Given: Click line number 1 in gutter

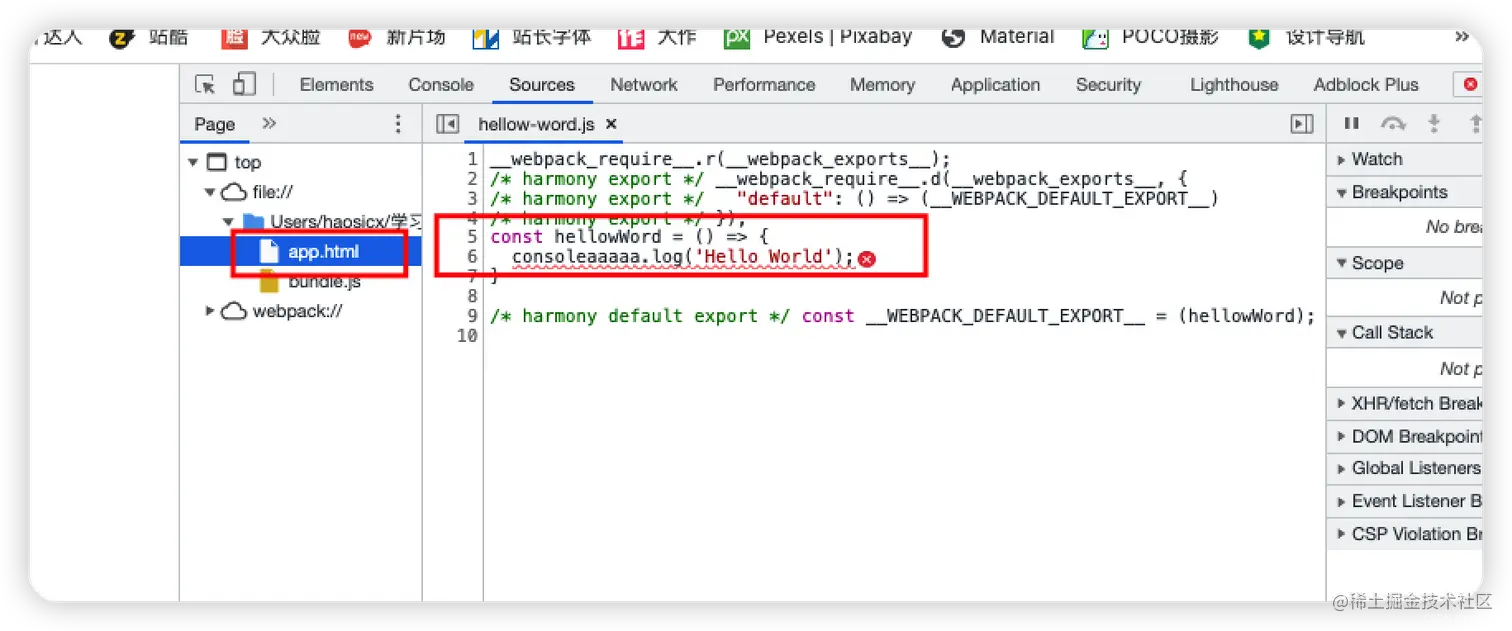Looking at the screenshot, I should 472,159.
